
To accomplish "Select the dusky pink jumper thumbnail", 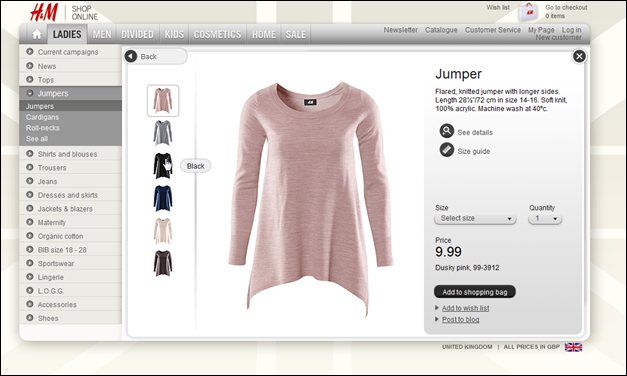I will 163,101.
